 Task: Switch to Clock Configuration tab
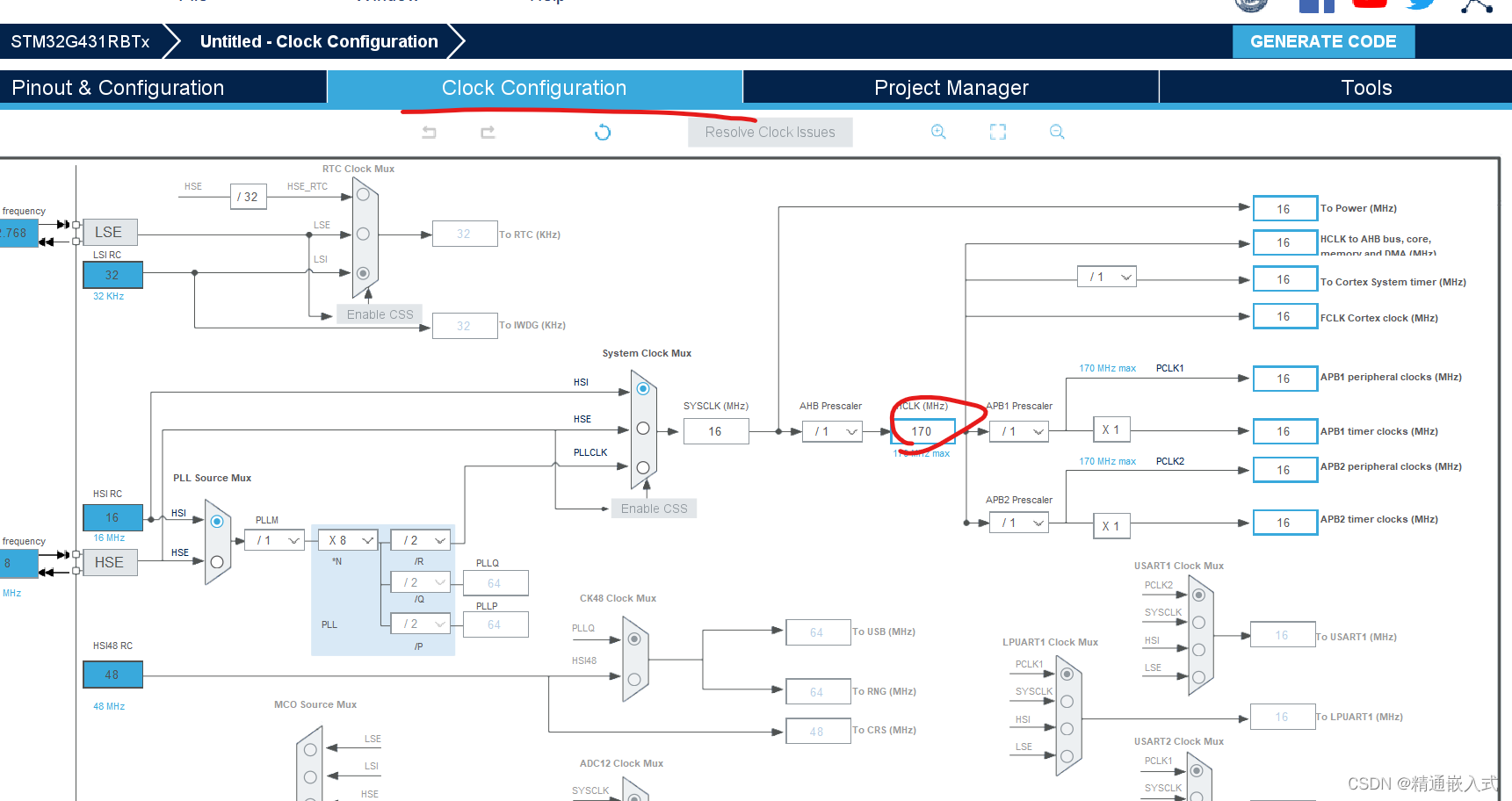[x=534, y=88]
